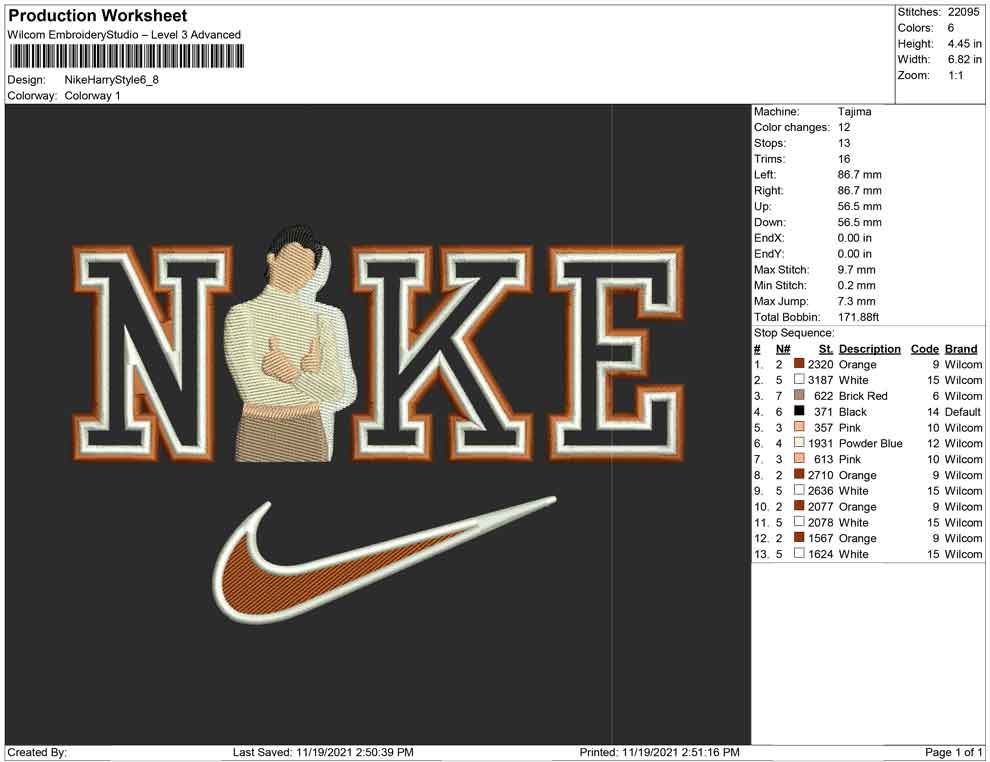Click the Color changes value 12
Image resolution: width=990 pixels, height=762 pixels.
coord(844,128)
